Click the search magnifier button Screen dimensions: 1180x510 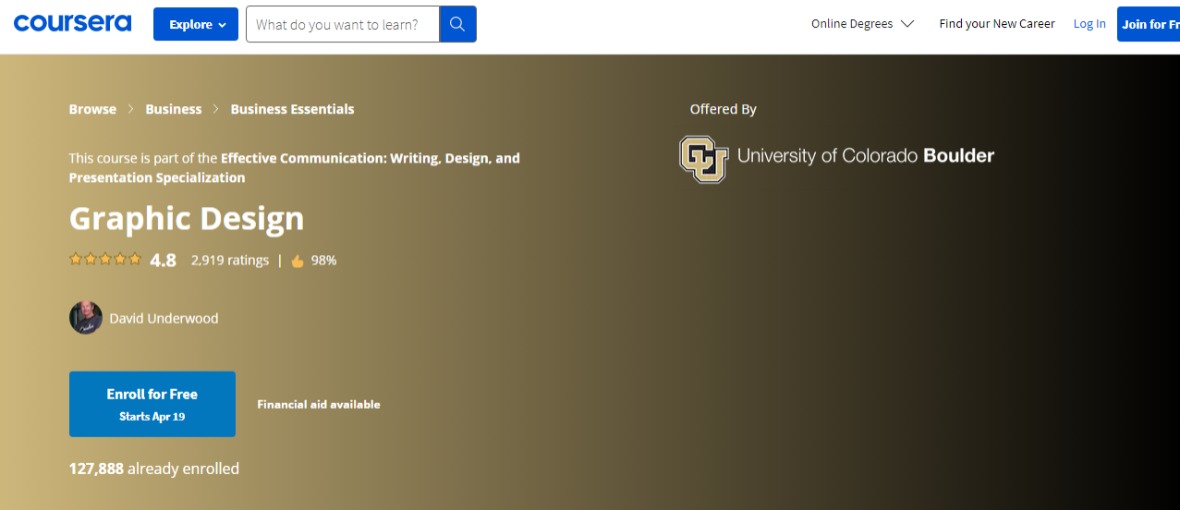click(x=458, y=24)
